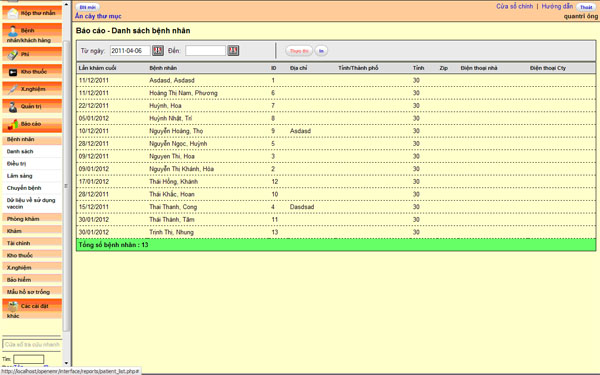Open the Danh sách report item
The width and height of the screenshot is (600, 375).
[x=20, y=152]
